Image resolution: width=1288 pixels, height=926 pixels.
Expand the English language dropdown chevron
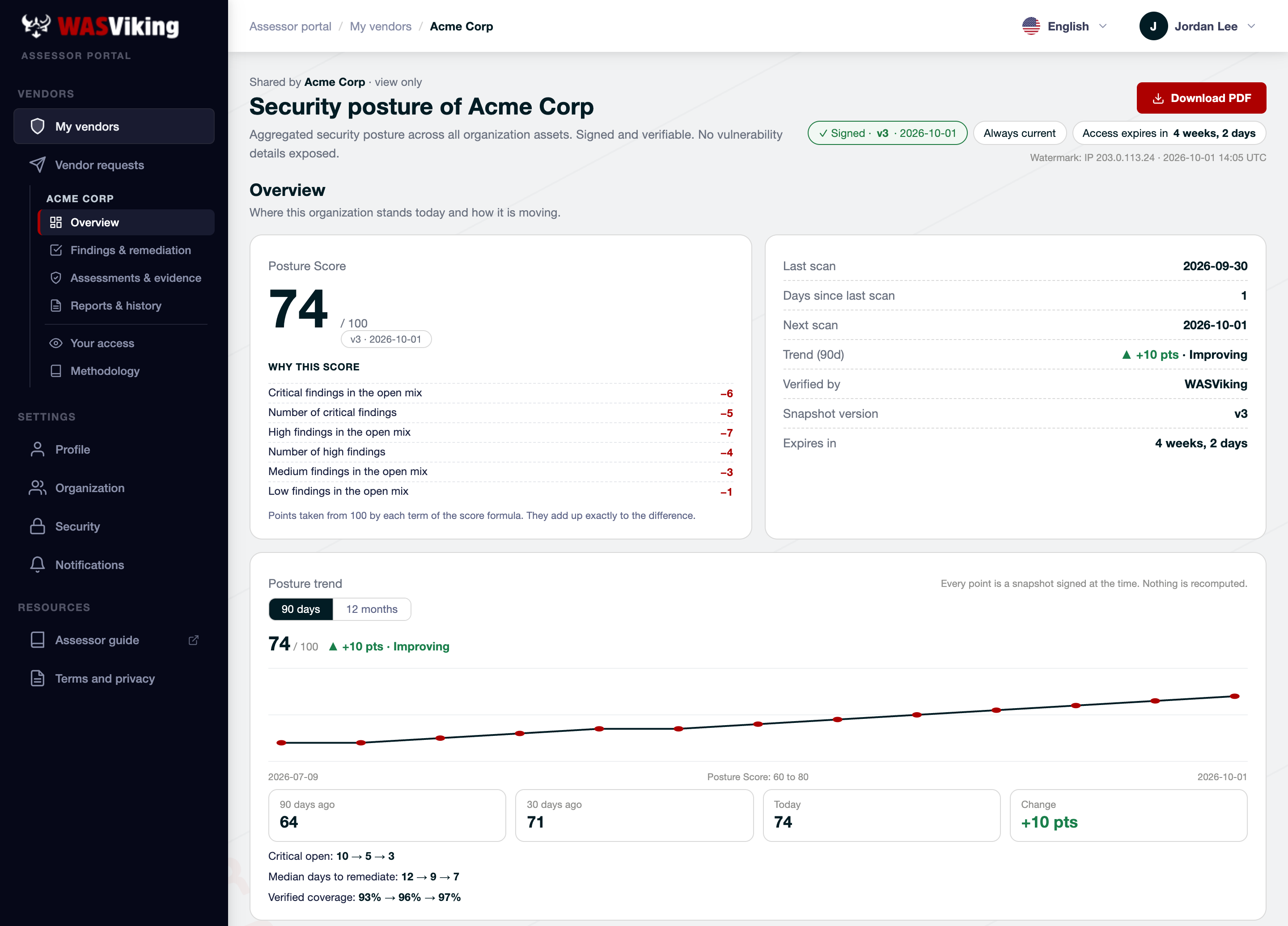[1103, 26]
